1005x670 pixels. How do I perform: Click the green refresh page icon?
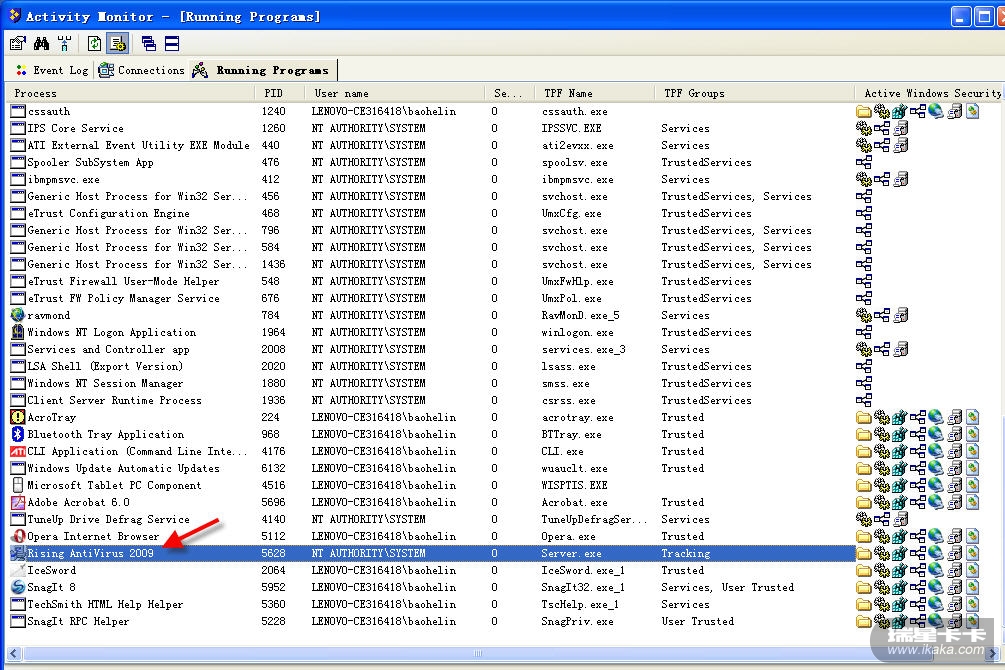click(94, 44)
